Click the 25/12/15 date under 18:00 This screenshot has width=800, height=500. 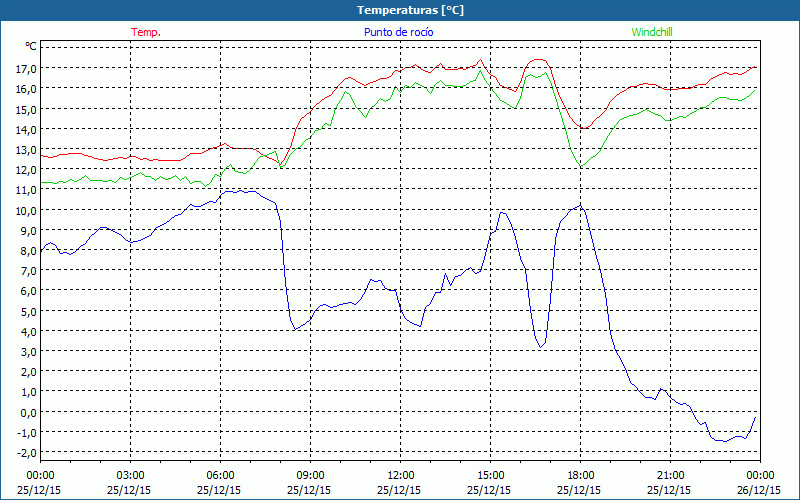point(579,490)
